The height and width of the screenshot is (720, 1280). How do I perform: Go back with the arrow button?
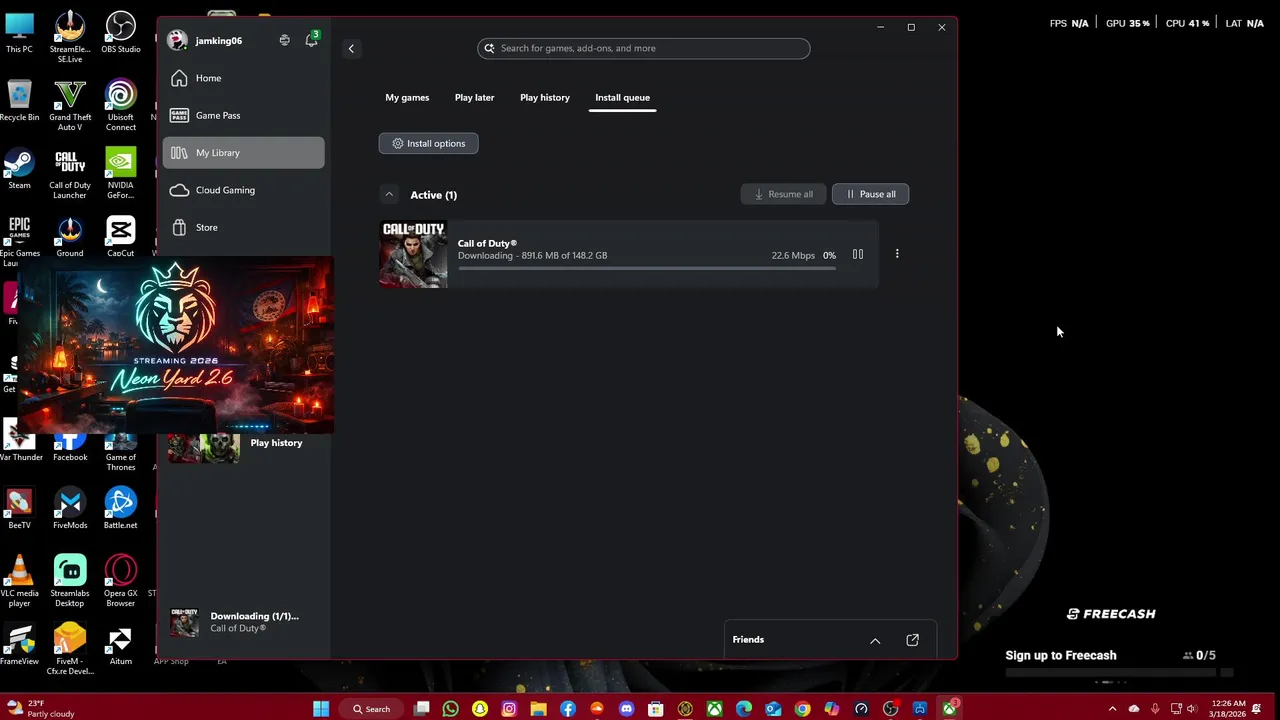(351, 48)
